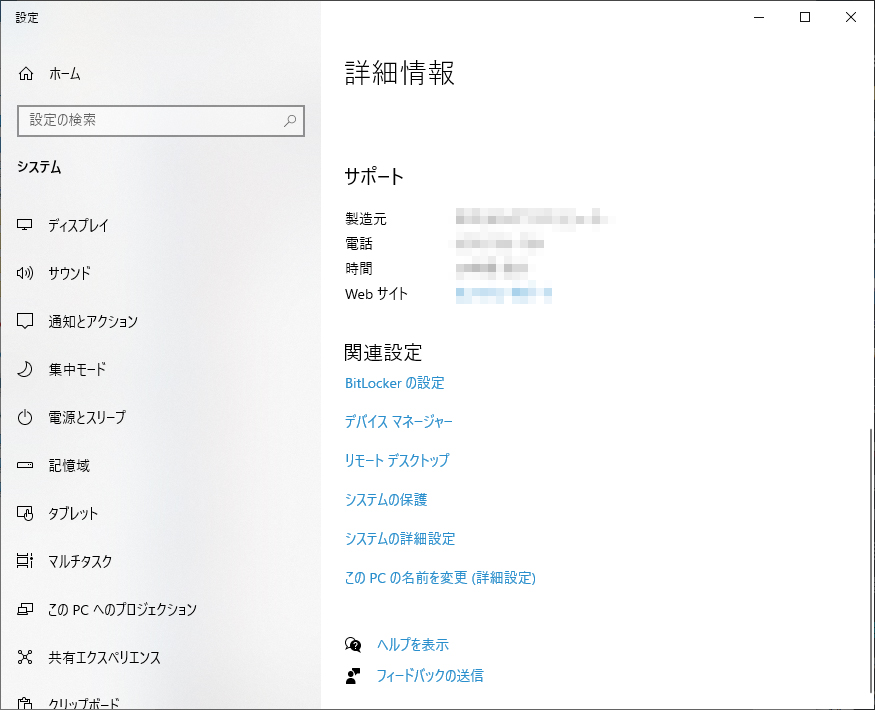The width and height of the screenshot is (875, 710).
Task: Click the Tablet icon in sidebar
Action: (x=26, y=514)
